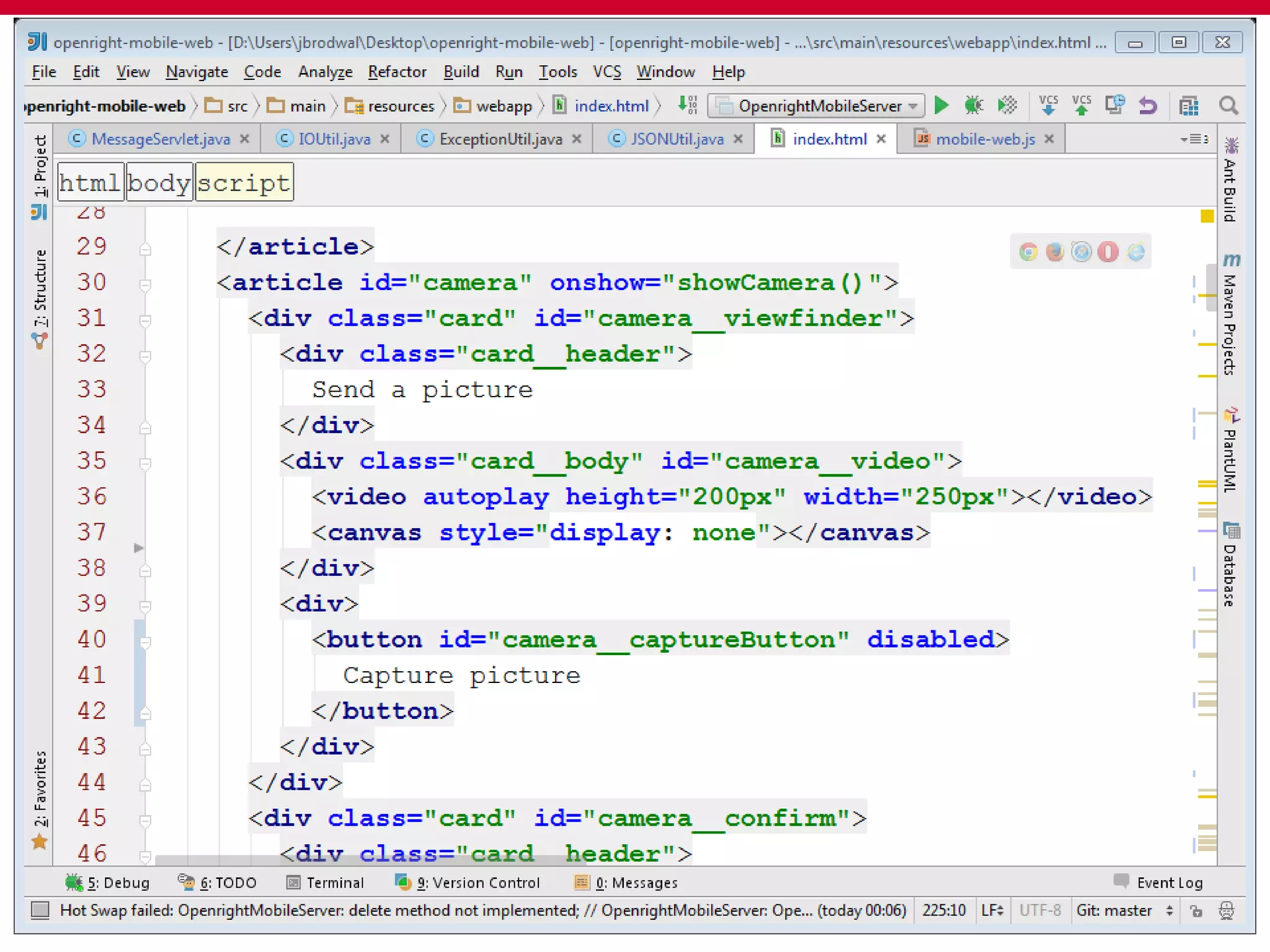Open the Search Everywhere magnifier icon
1270x952 pixels.
point(1228,106)
